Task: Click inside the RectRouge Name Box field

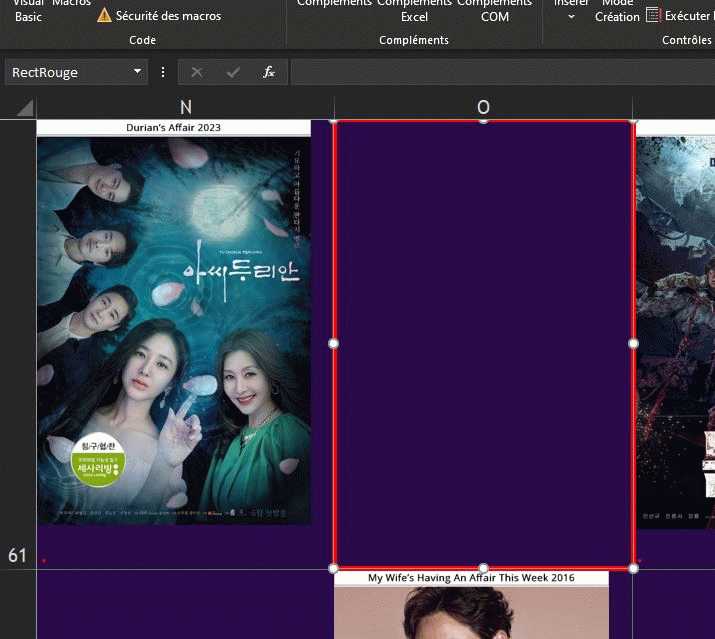Action: 65,73
